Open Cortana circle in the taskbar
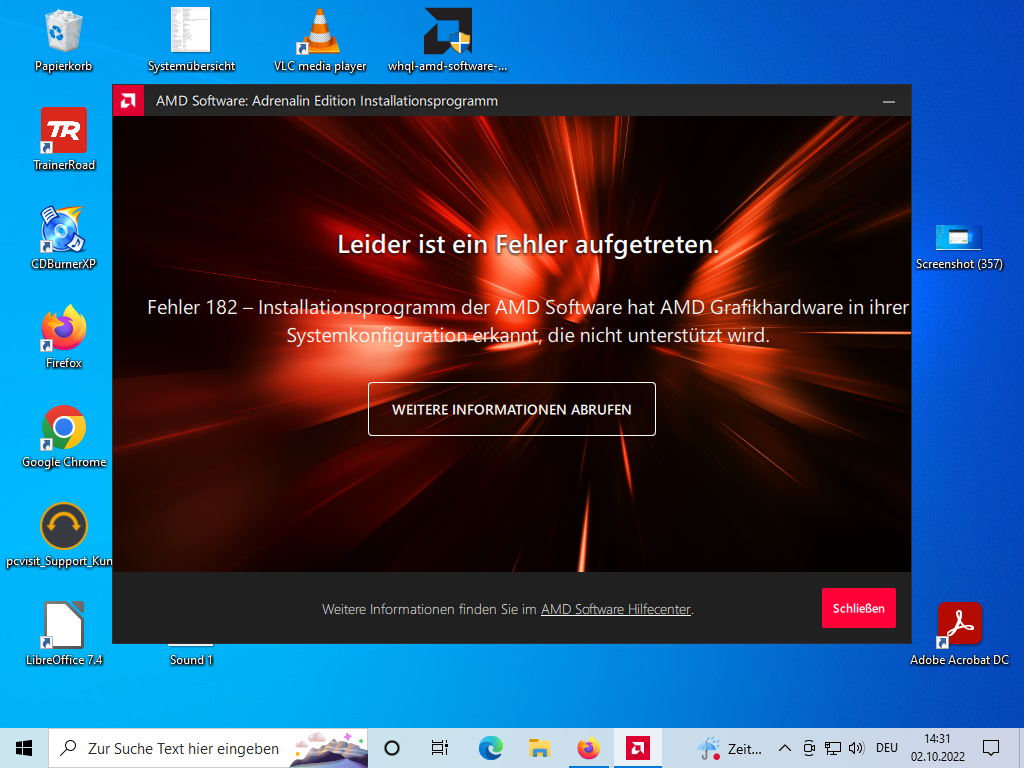This screenshot has width=1024, height=768. (392, 748)
